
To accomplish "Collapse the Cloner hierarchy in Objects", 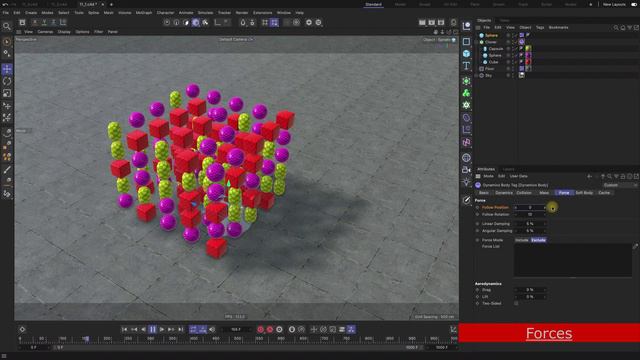I will click(477, 42).
